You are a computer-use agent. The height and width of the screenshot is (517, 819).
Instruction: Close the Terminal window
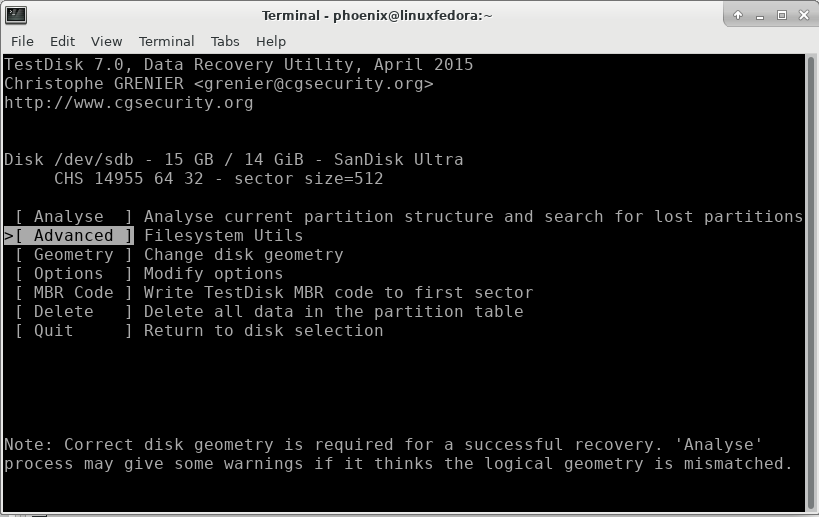click(x=804, y=15)
